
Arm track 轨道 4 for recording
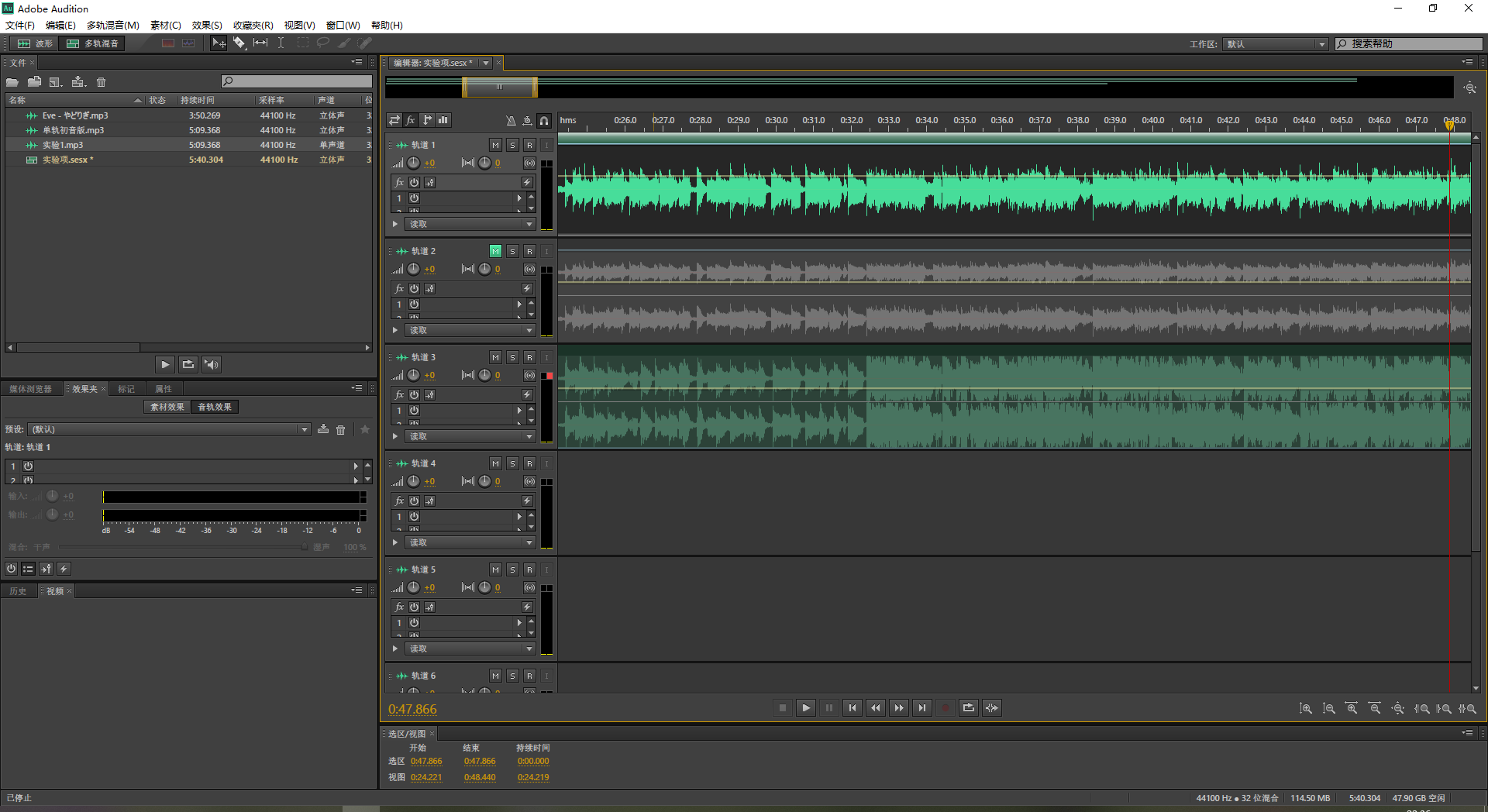pyautogui.click(x=529, y=463)
